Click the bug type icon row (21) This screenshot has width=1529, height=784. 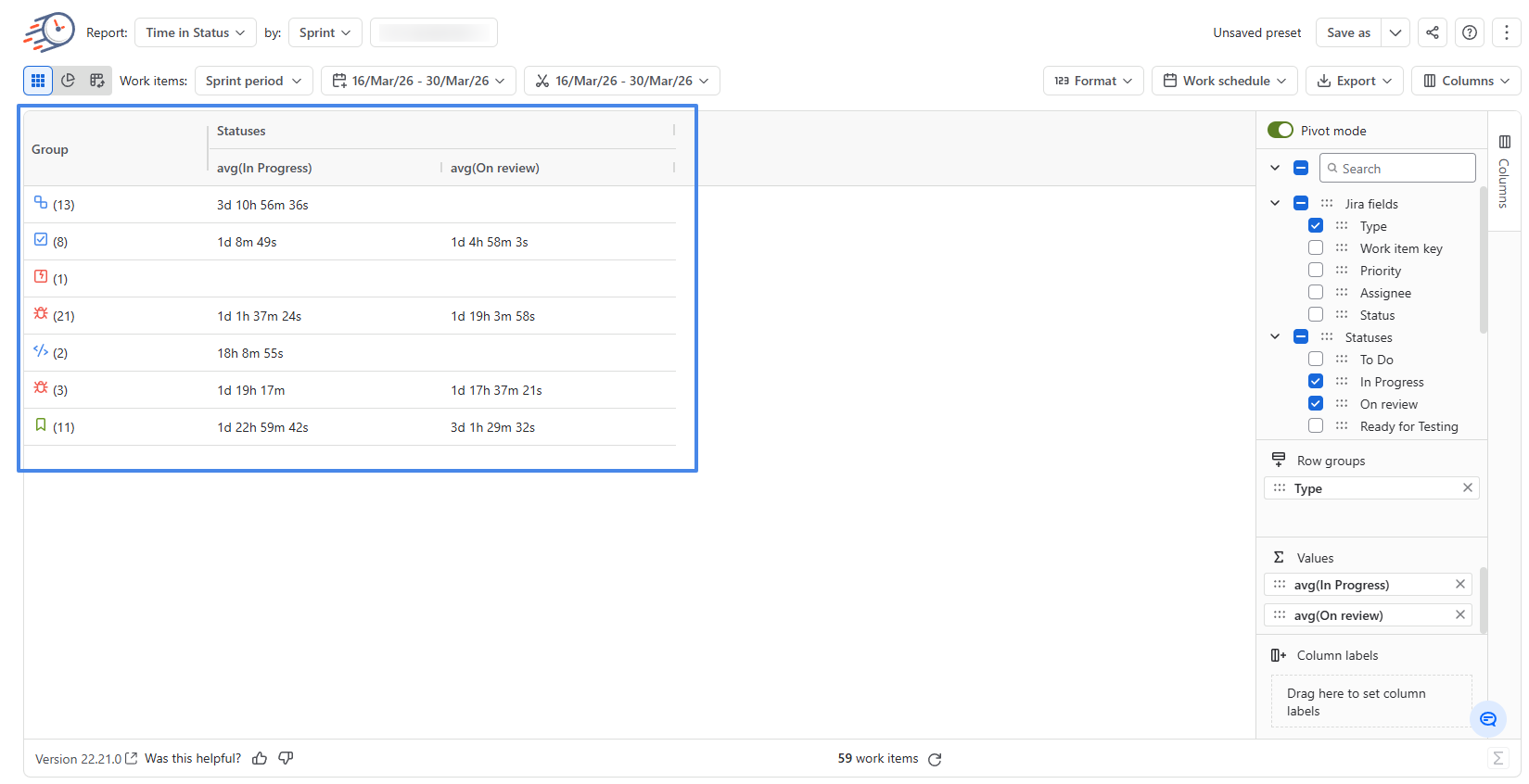[x=41, y=313]
